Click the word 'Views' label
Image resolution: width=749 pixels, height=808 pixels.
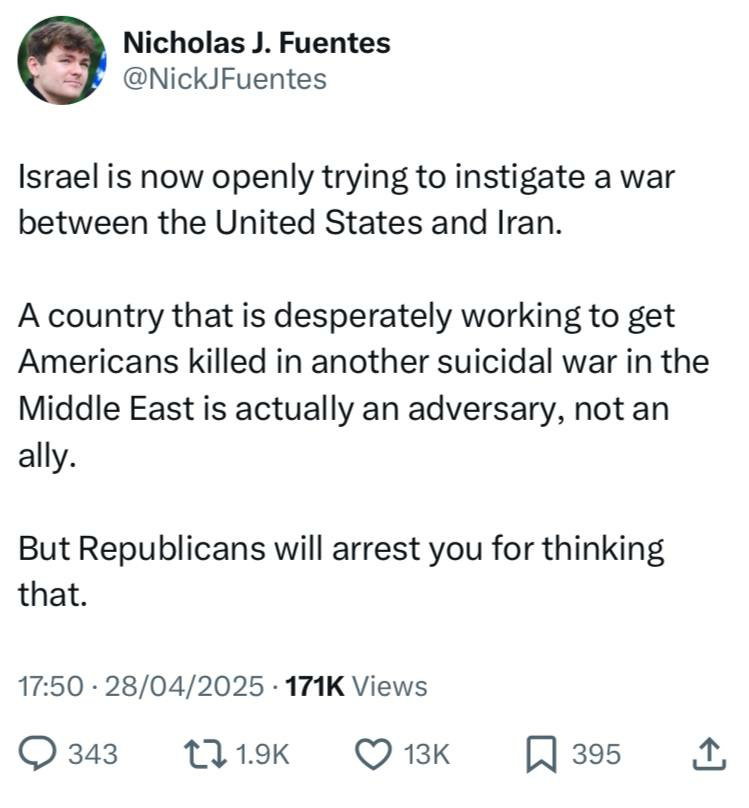click(x=390, y=686)
